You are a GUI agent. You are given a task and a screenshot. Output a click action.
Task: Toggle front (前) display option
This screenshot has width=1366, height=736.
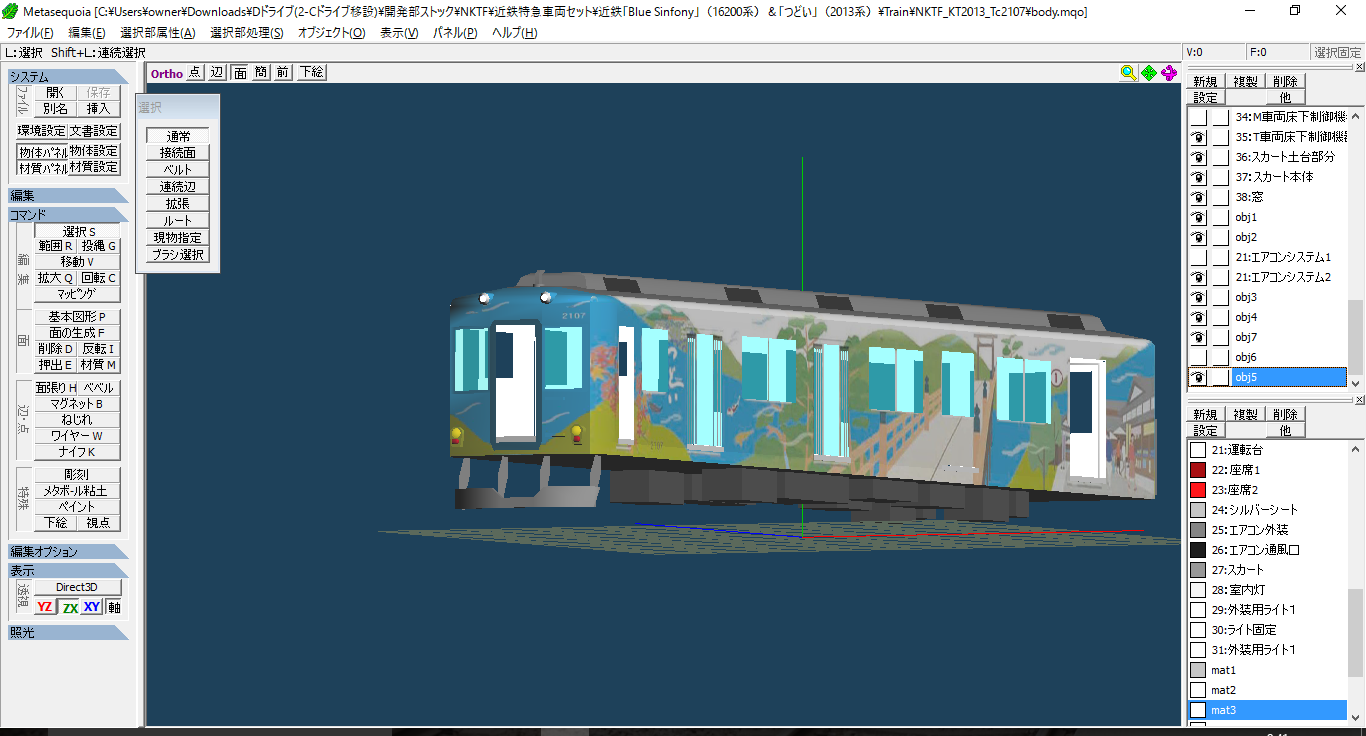pyautogui.click(x=283, y=72)
